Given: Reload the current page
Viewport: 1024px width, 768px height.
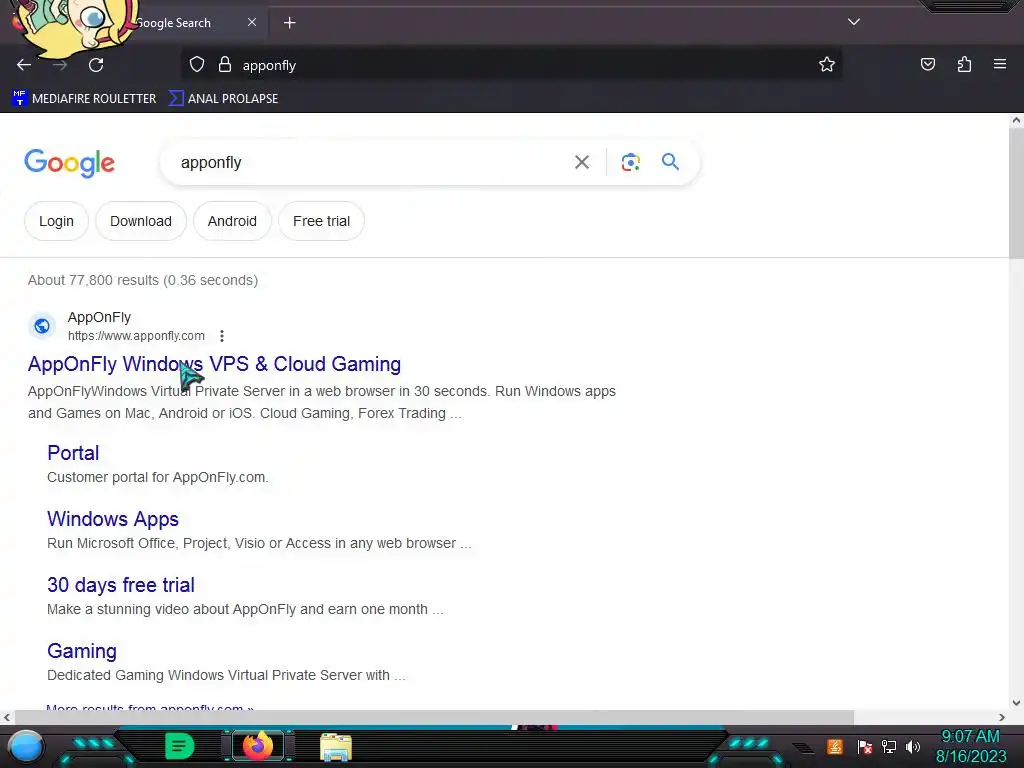Looking at the screenshot, I should click(96, 65).
